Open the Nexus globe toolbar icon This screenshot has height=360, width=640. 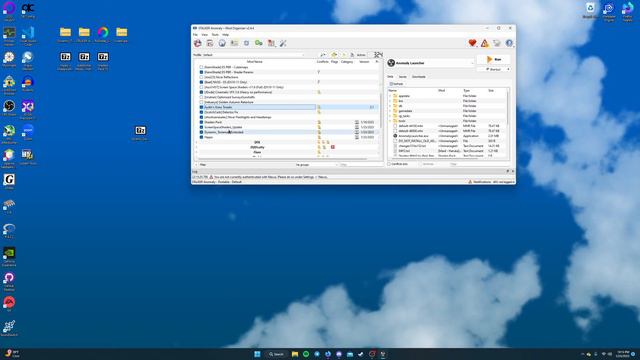point(222,43)
